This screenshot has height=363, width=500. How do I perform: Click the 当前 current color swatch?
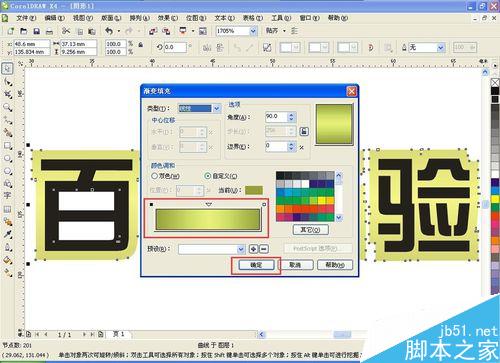[x=254, y=190]
